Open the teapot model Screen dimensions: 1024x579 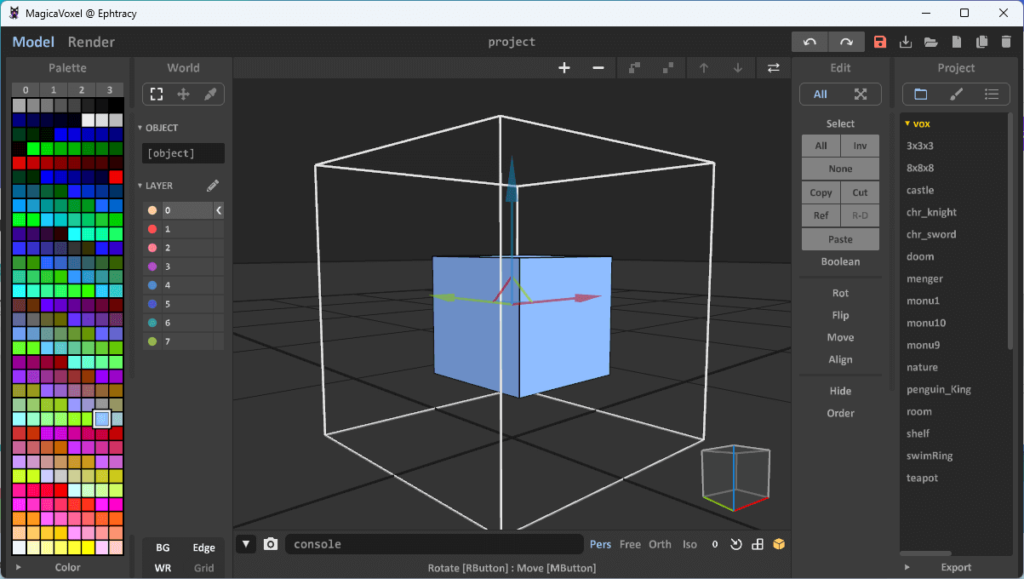click(922, 478)
